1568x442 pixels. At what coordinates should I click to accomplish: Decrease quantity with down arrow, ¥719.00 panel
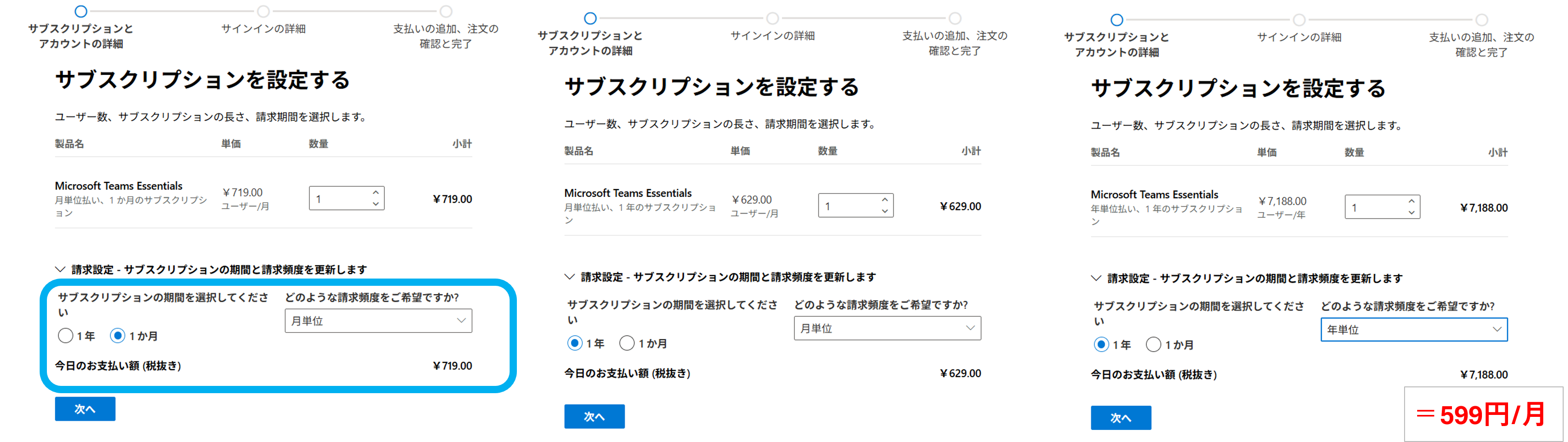tap(376, 204)
